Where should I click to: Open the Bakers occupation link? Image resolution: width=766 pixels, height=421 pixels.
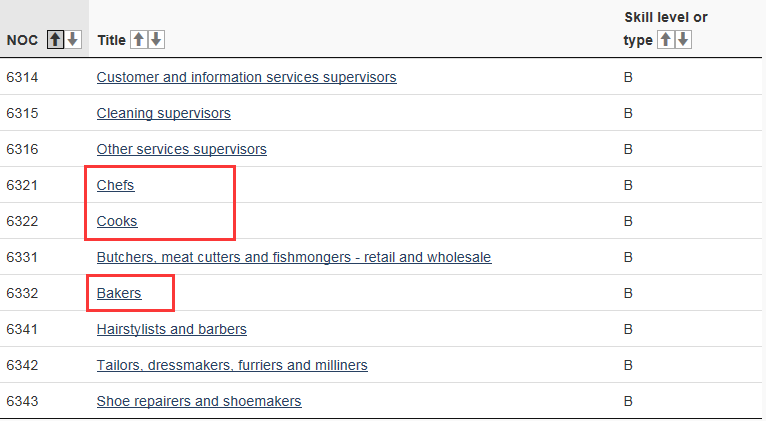tap(119, 293)
